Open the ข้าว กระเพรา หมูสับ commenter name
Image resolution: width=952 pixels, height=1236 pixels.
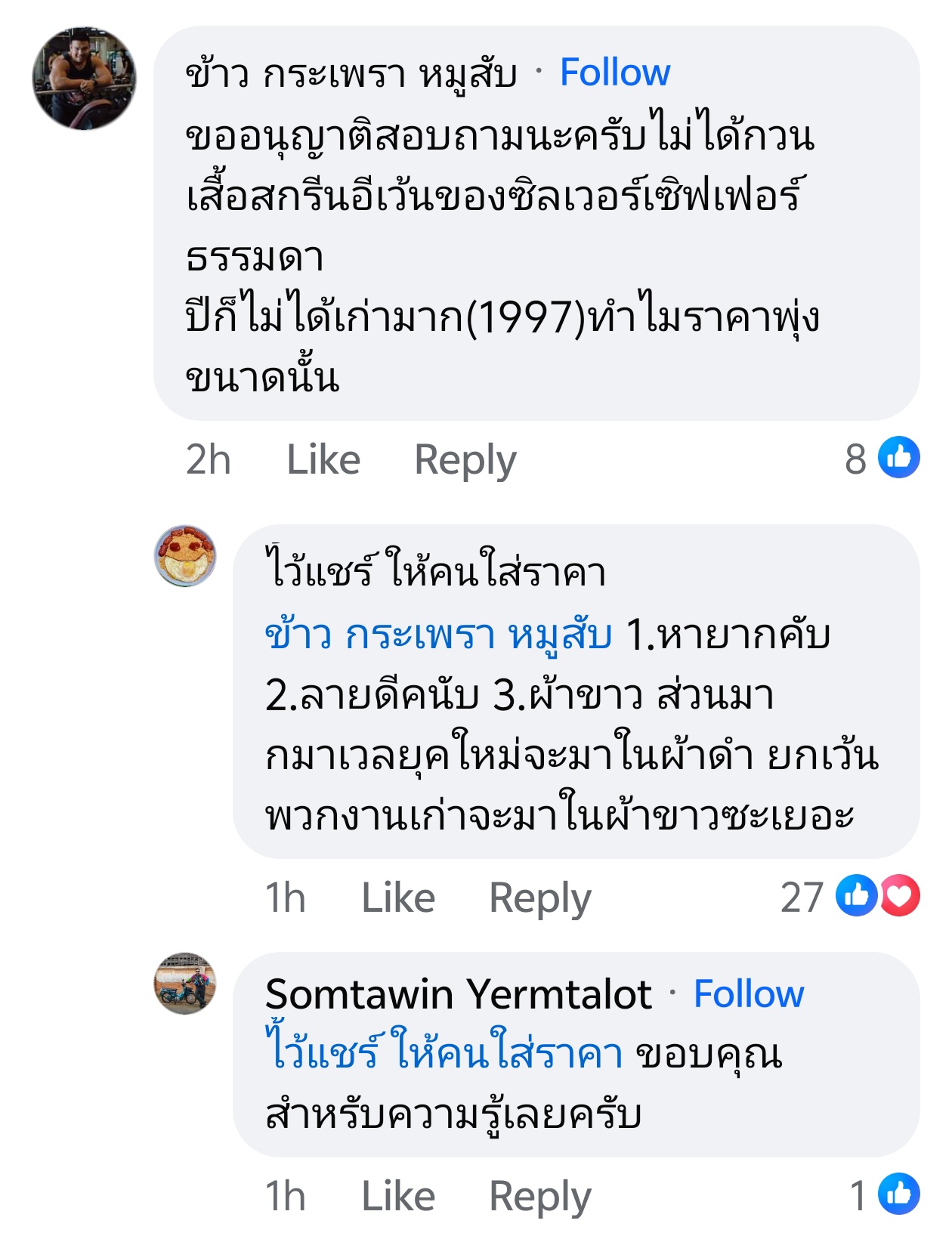pos(351,75)
